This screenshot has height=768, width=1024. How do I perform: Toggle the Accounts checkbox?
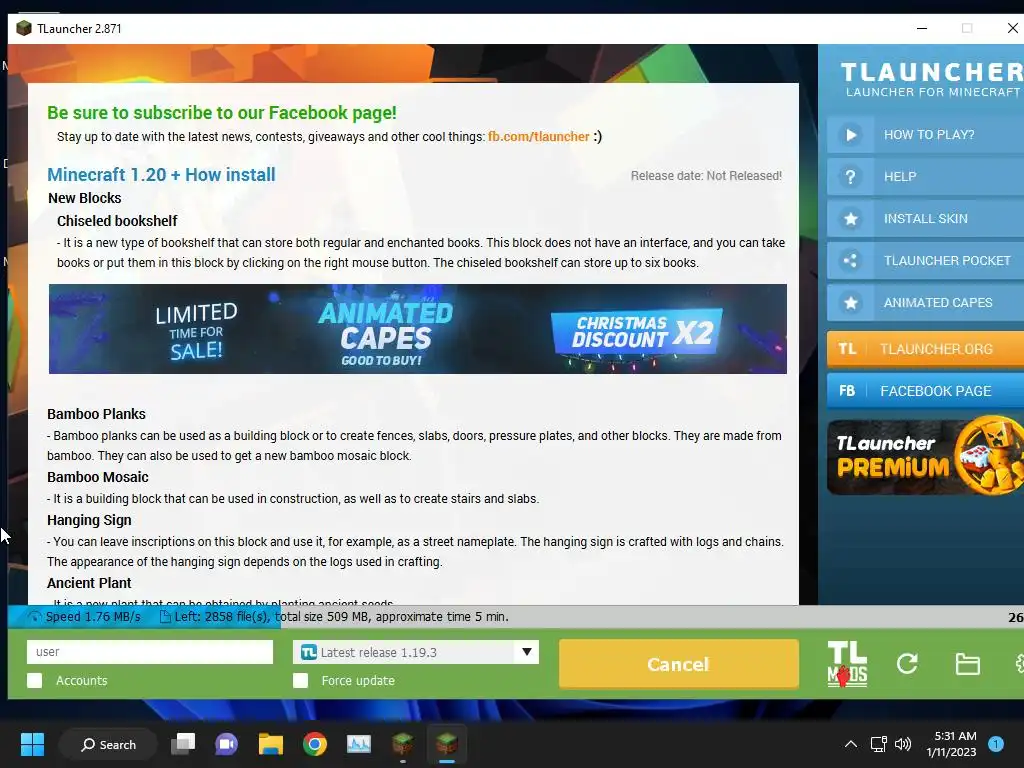coord(35,680)
